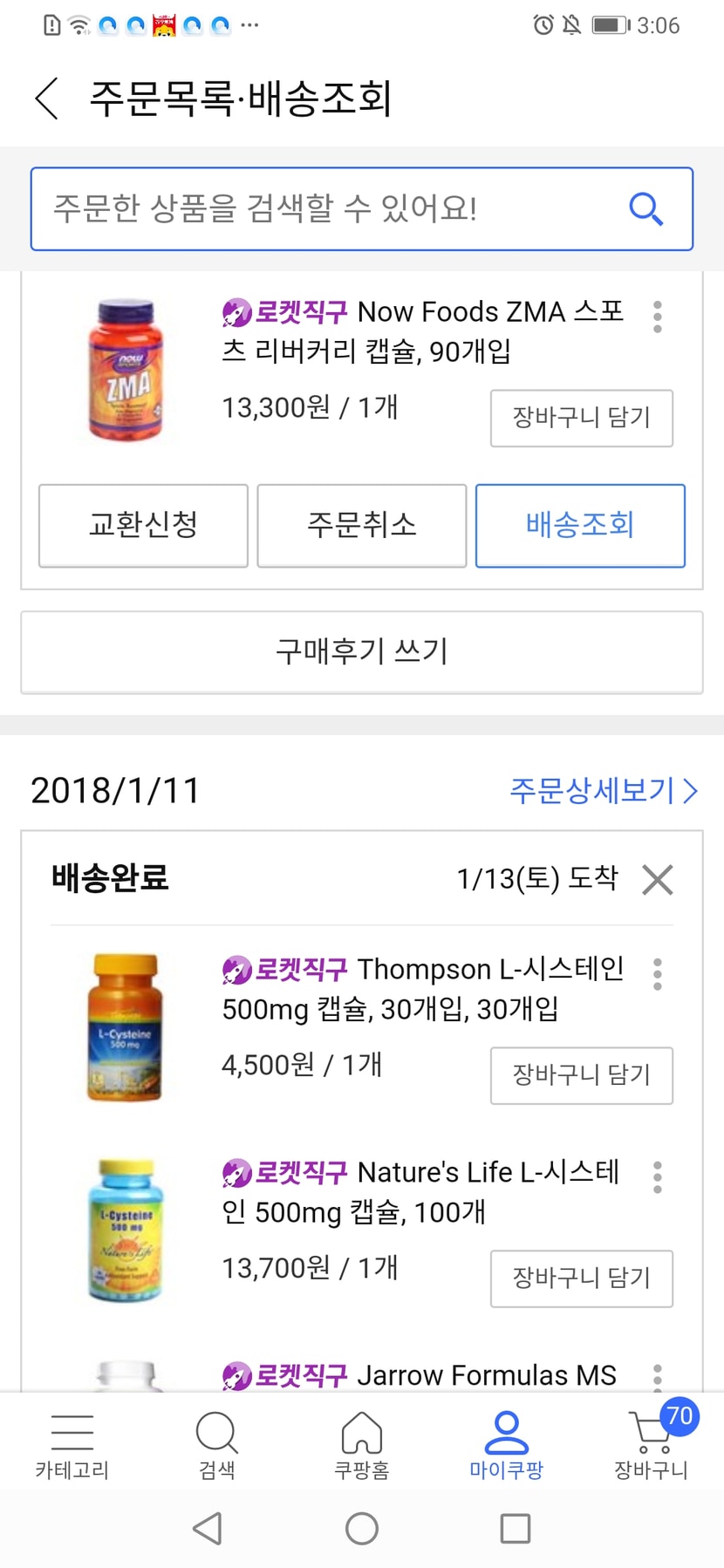The image size is (724, 1568).
Task: Open more options for Thompson L-시스테인 item
Action: (657, 974)
